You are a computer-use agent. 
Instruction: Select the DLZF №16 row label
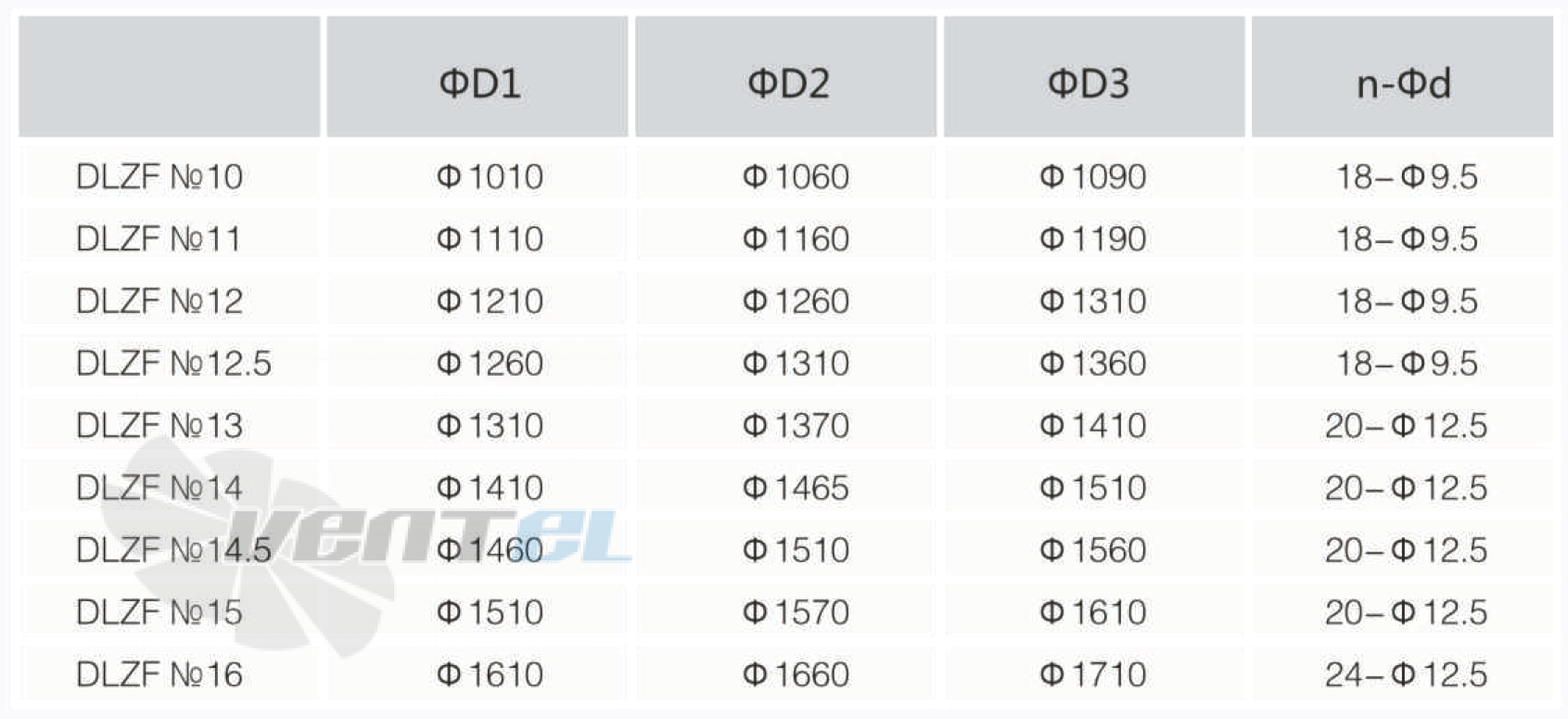[x=159, y=674]
